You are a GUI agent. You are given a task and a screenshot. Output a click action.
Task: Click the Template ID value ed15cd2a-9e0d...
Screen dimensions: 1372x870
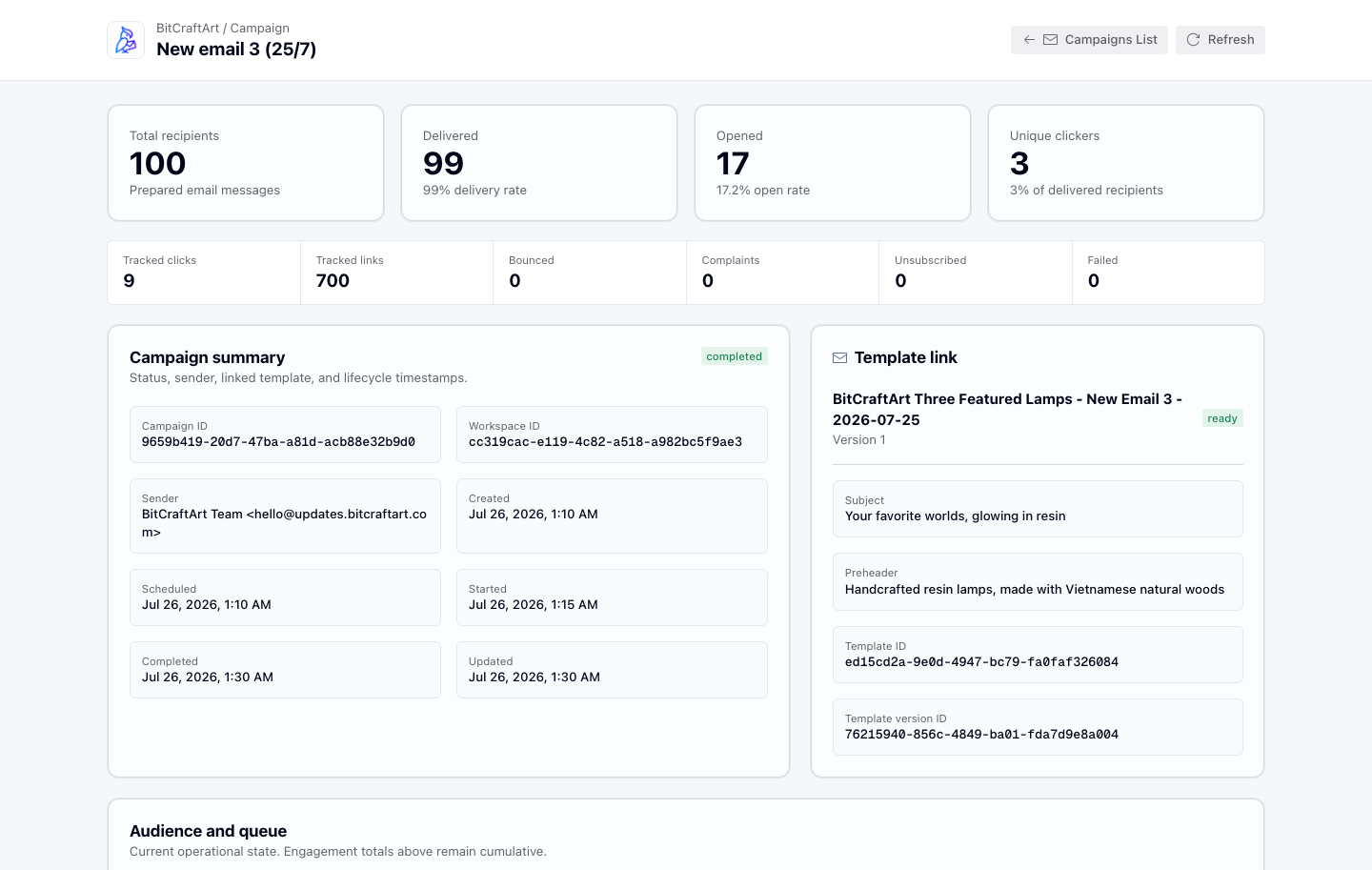click(981, 662)
